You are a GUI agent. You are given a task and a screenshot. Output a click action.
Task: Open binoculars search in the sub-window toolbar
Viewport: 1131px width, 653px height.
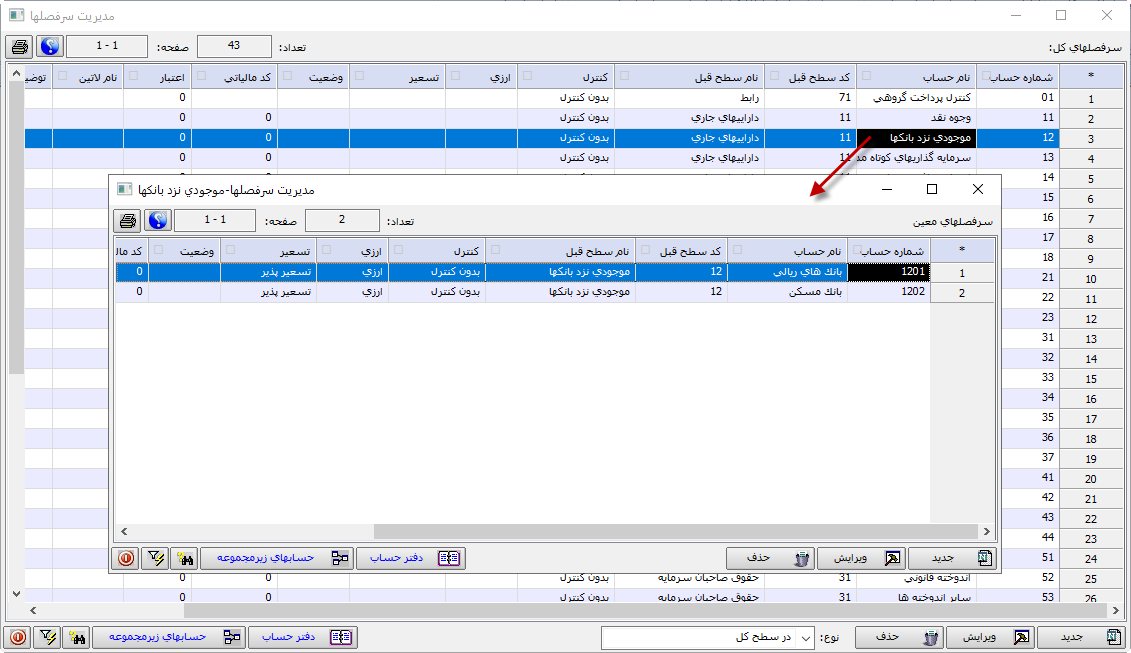pyautogui.click(x=183, y=558)
